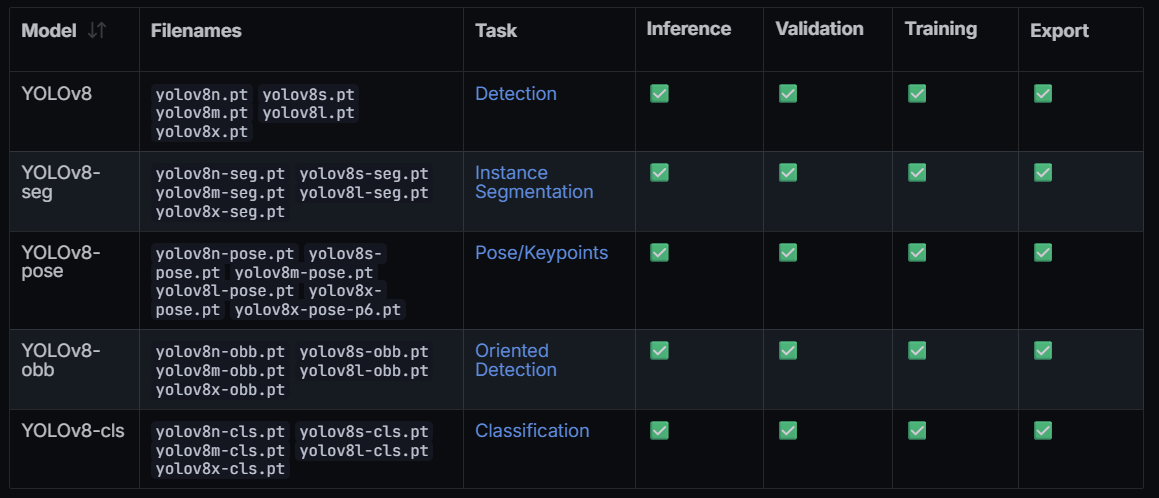Click the yolov8x-cls.pt filename

[x=220, y=469]
